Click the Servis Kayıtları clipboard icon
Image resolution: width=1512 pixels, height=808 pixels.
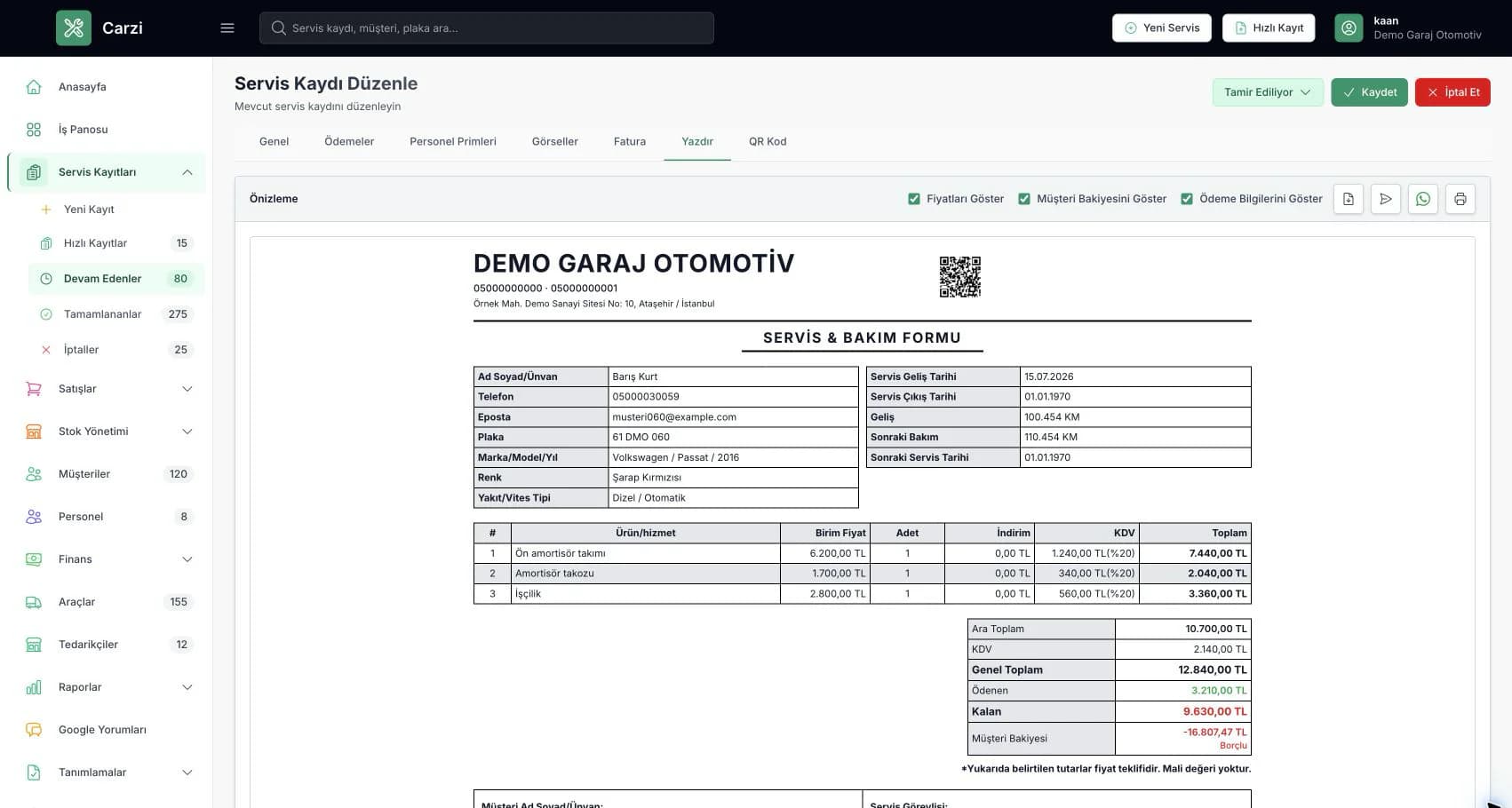[x=34, y=172]
